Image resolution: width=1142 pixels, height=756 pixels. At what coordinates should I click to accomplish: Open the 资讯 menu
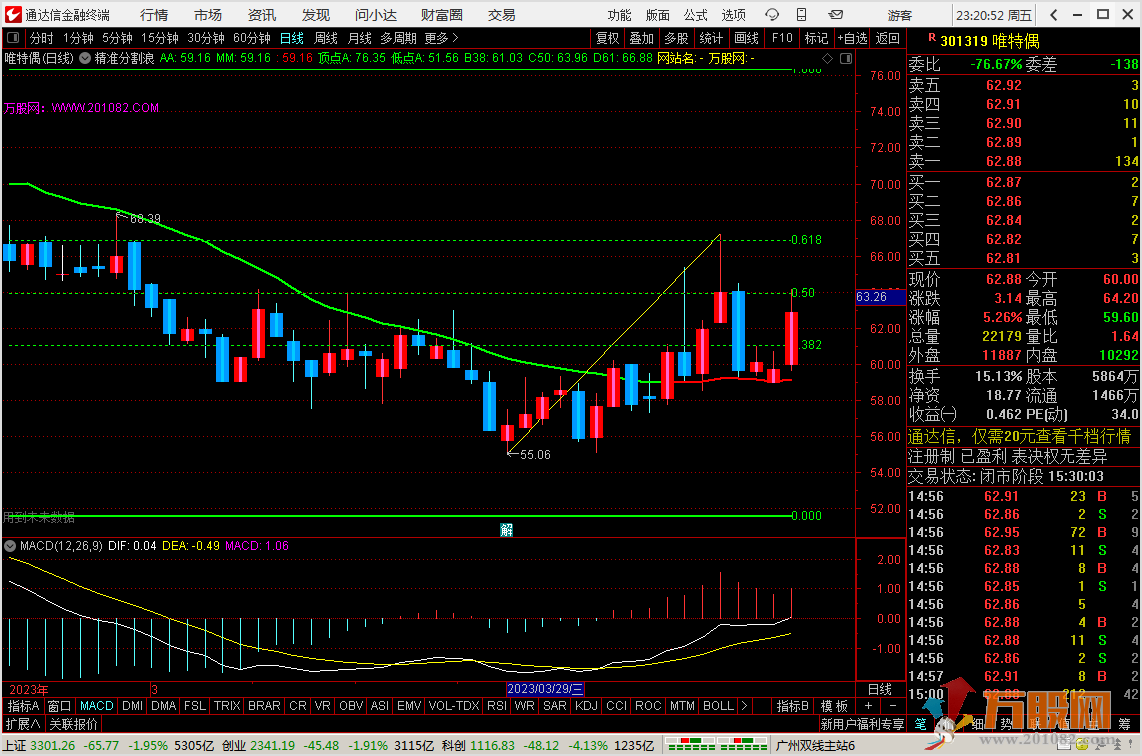[x=261, y=15]
